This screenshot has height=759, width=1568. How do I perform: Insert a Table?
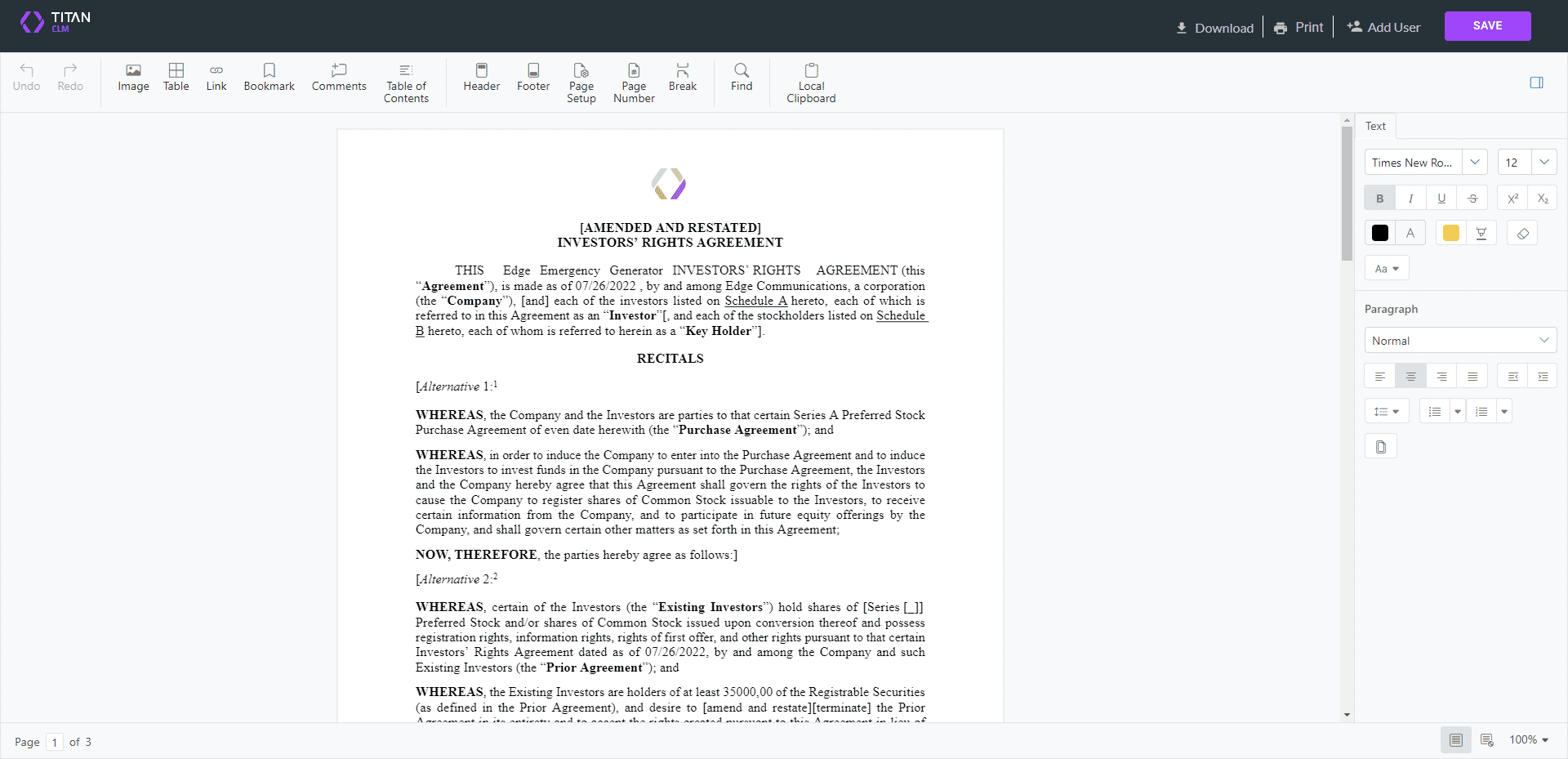click(176, 78)
